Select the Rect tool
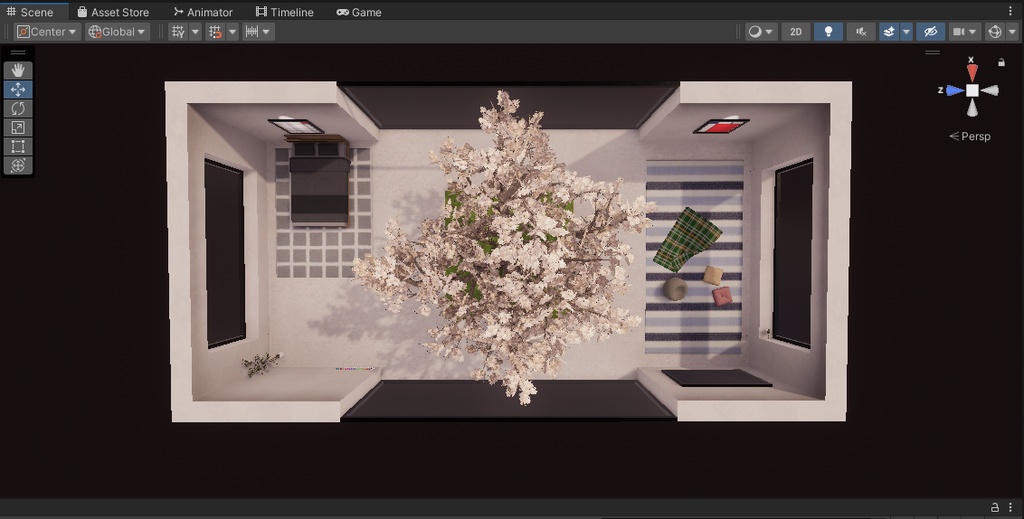Image resolution: width=1024 pixels, height=519 pixels. (x=18, y=146)
